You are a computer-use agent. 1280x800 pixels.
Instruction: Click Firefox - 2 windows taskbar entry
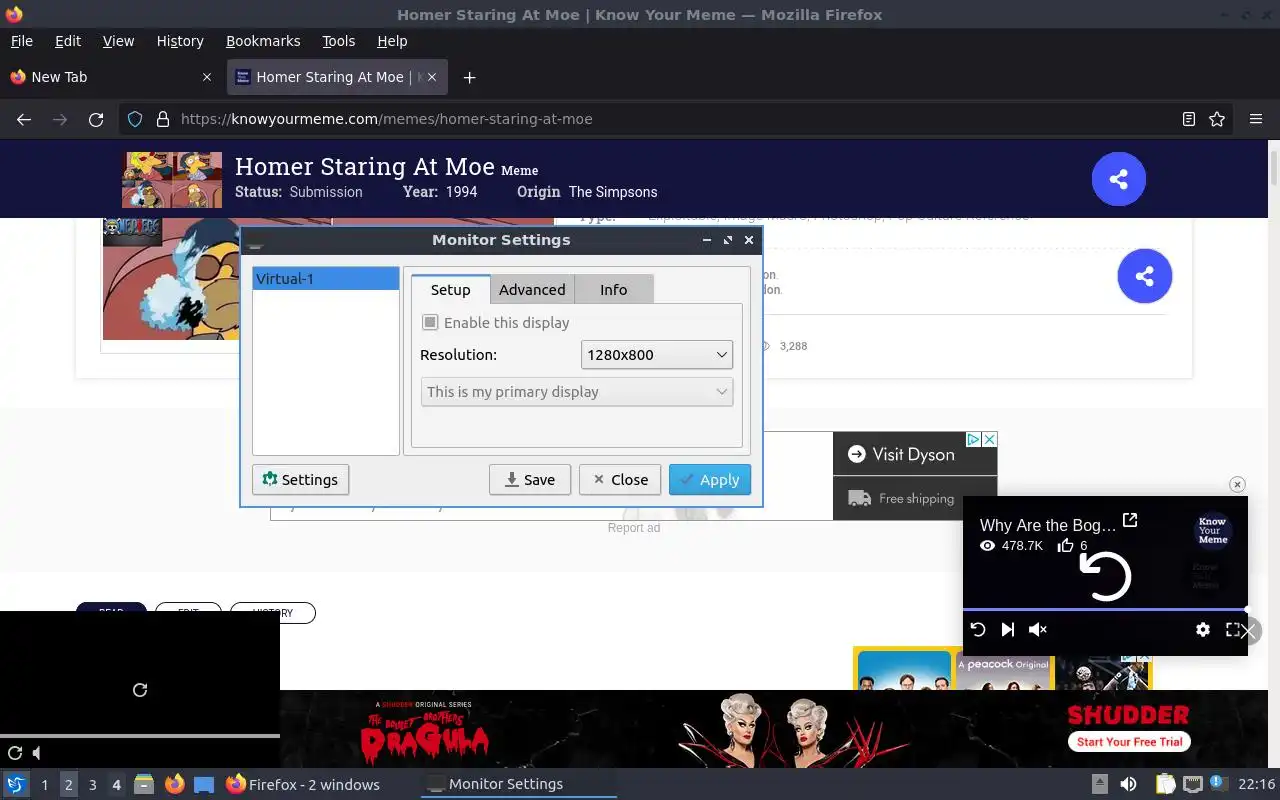[303, 784]
